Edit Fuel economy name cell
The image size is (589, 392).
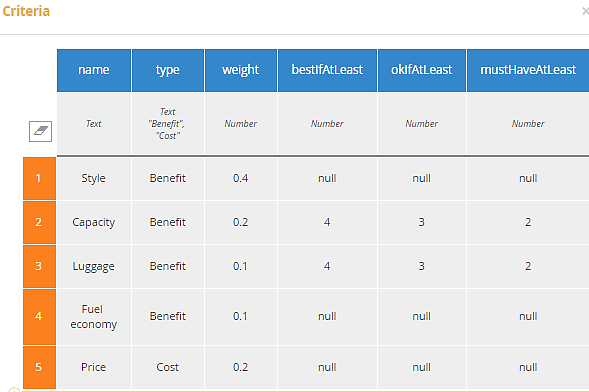tap(94, 317)
